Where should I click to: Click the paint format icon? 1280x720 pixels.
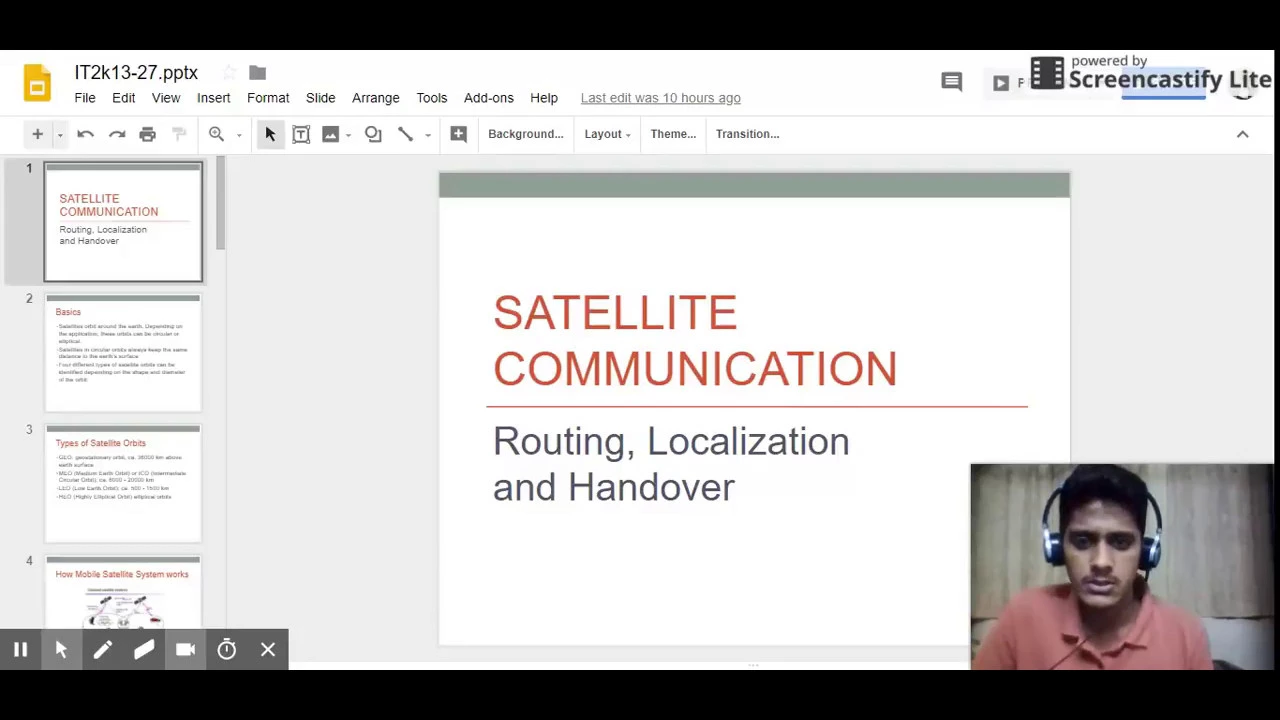179,134
